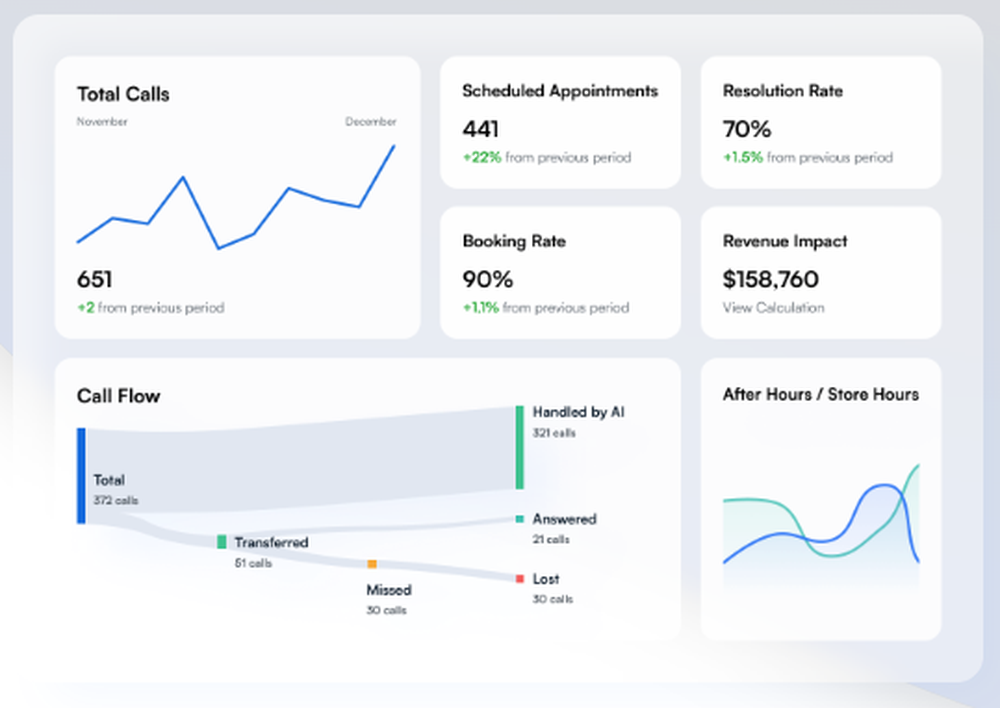Viewport: 1000px width, 708px height.
Task: Click the Revenue Impact heading
Action: pyautogui.click(x=785, y=241)
